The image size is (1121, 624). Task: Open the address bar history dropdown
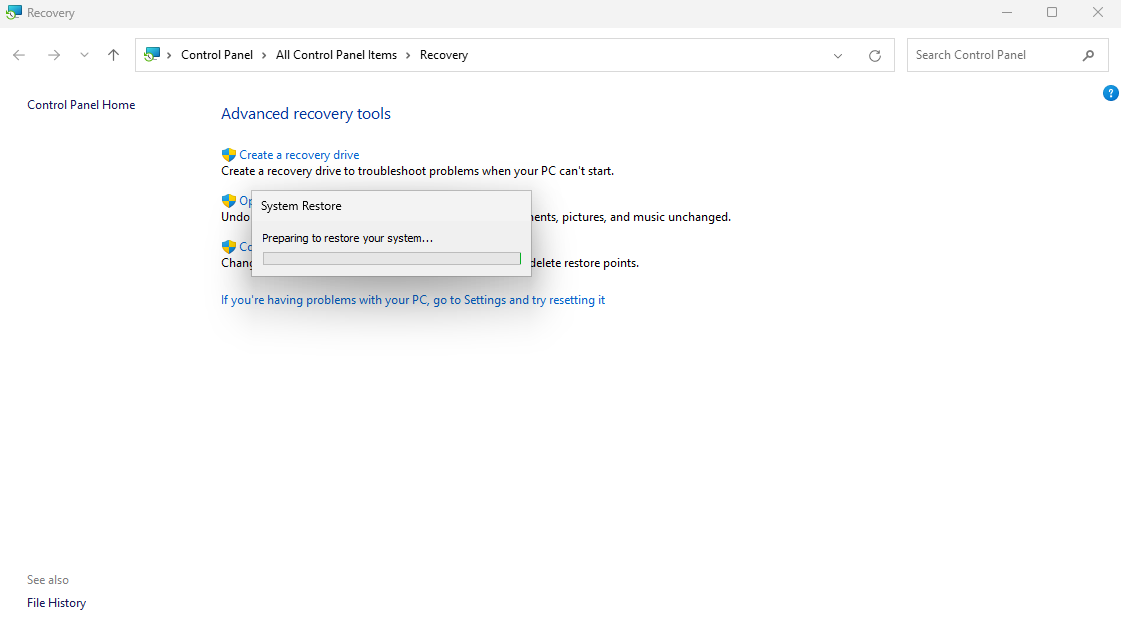[x=838, y=56]
